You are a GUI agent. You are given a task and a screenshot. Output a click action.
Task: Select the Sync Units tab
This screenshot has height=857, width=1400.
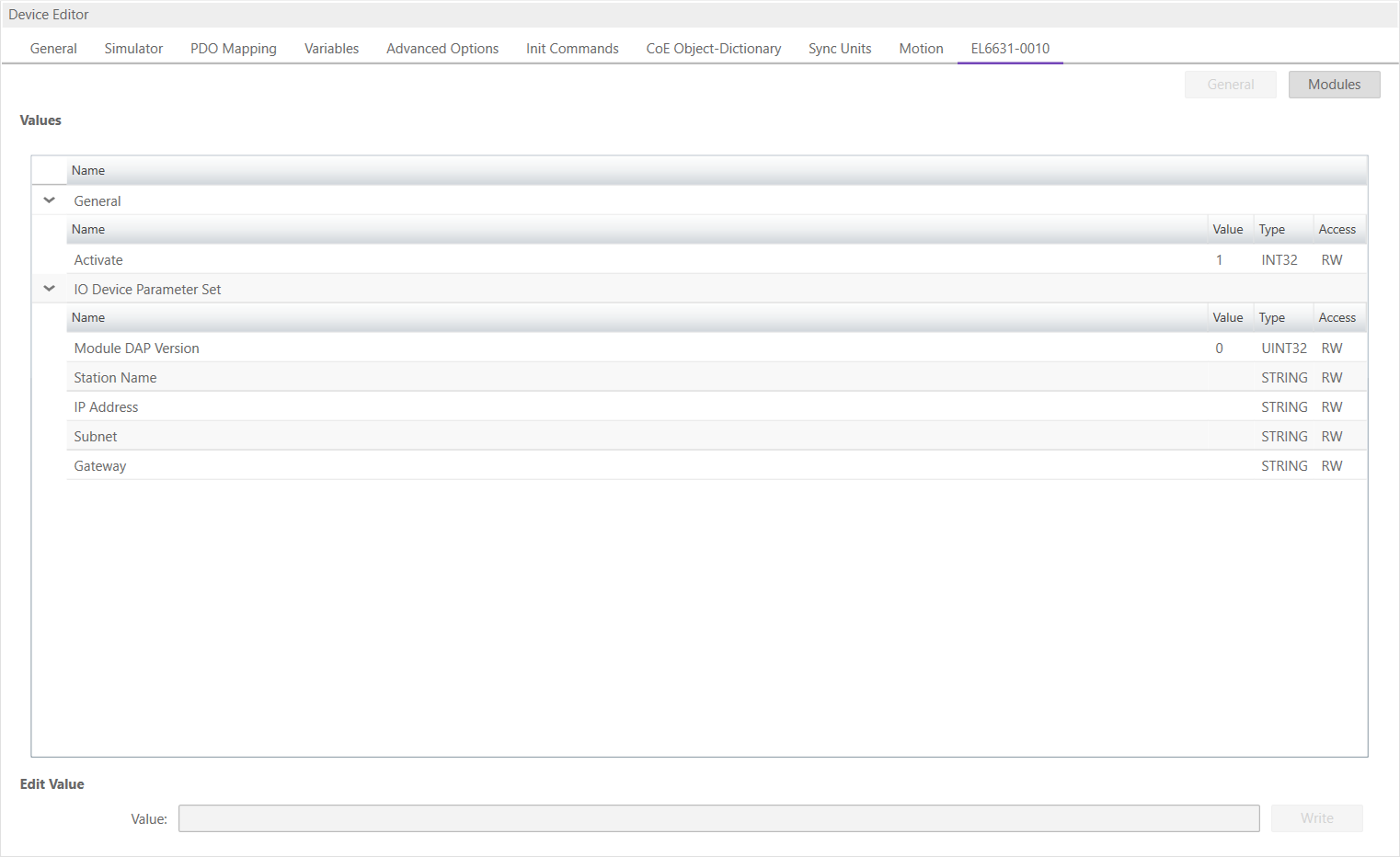click(839, 49)
